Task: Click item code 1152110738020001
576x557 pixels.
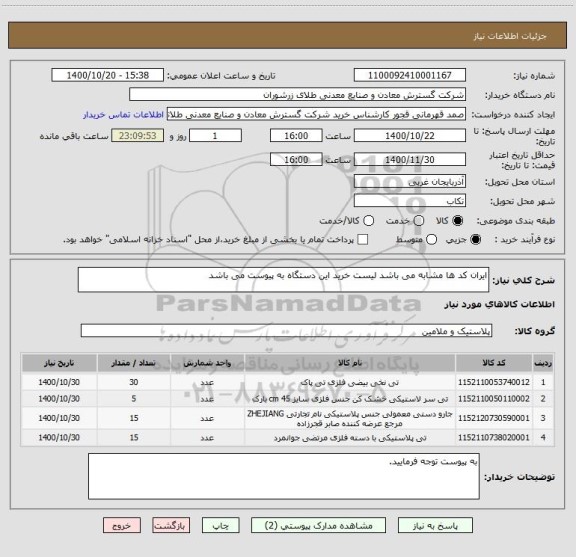Action: 494,438
